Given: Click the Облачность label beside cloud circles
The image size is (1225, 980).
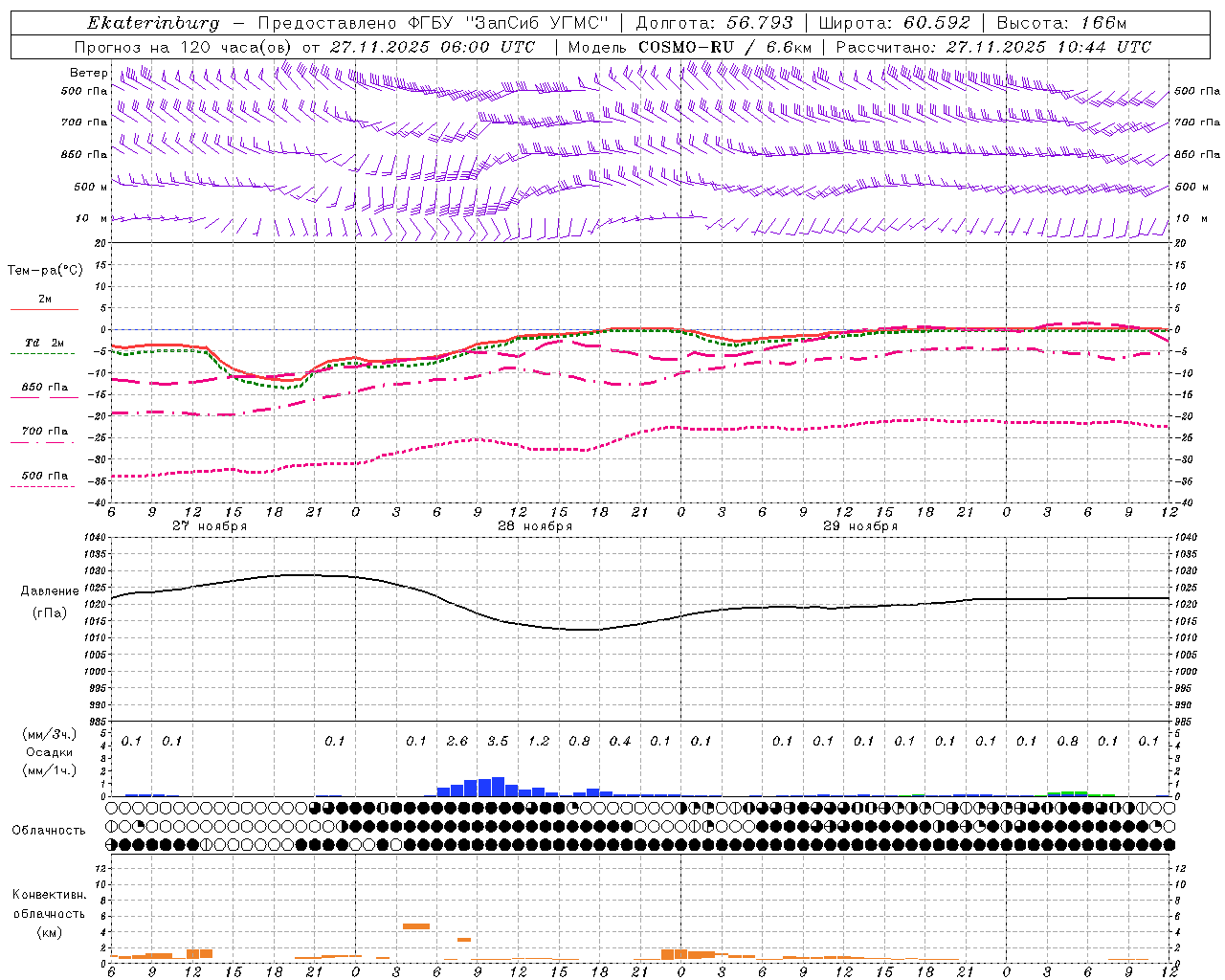Looking at the screenshot, I should tap(49, 830).
